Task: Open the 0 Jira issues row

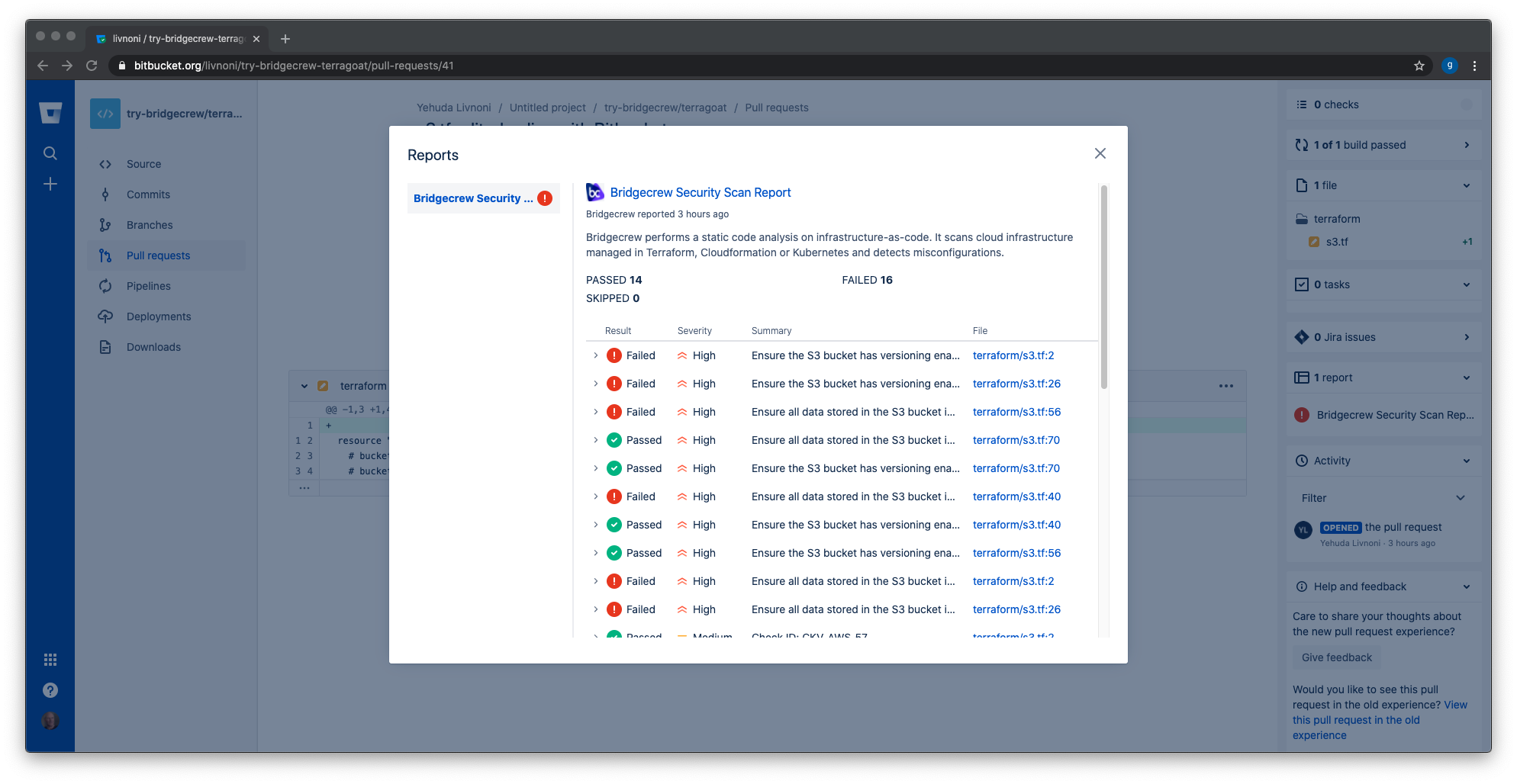Action: (x=1384, y=337)
